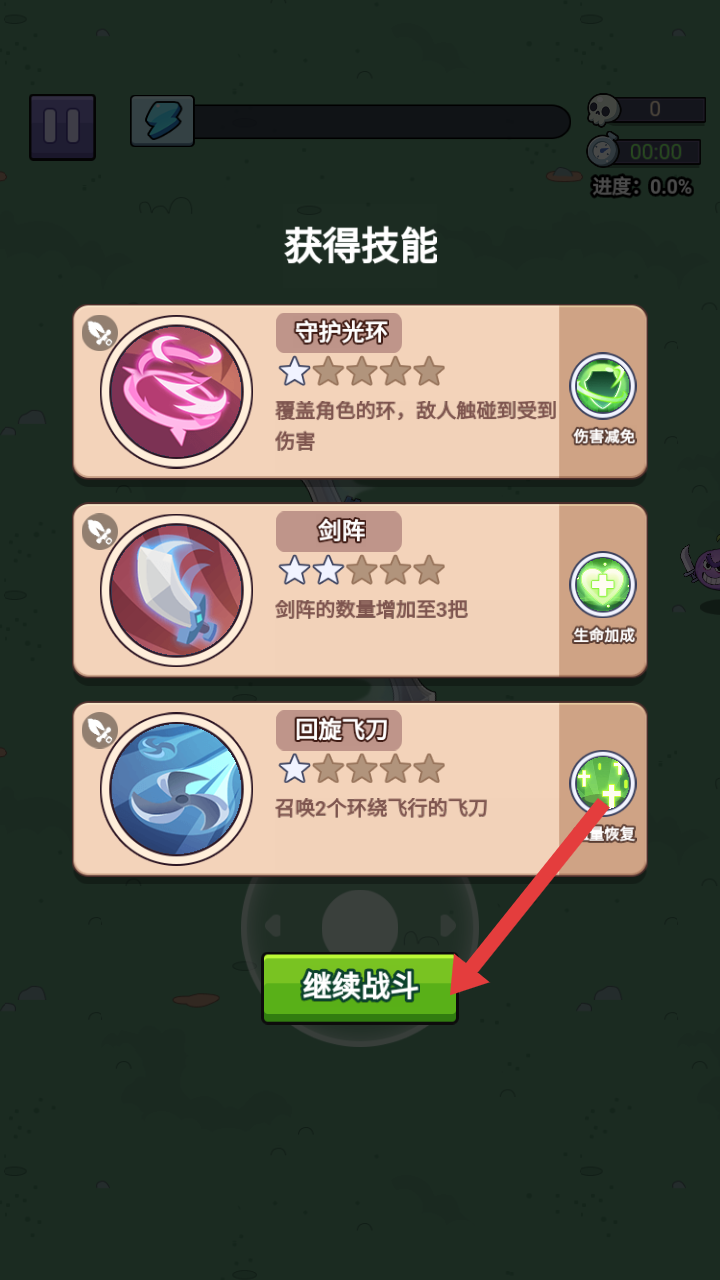This screenshot has width=720, height=1280.
Task: Choose the 回旋飞刀 card description text
Action: coord(381,807)
